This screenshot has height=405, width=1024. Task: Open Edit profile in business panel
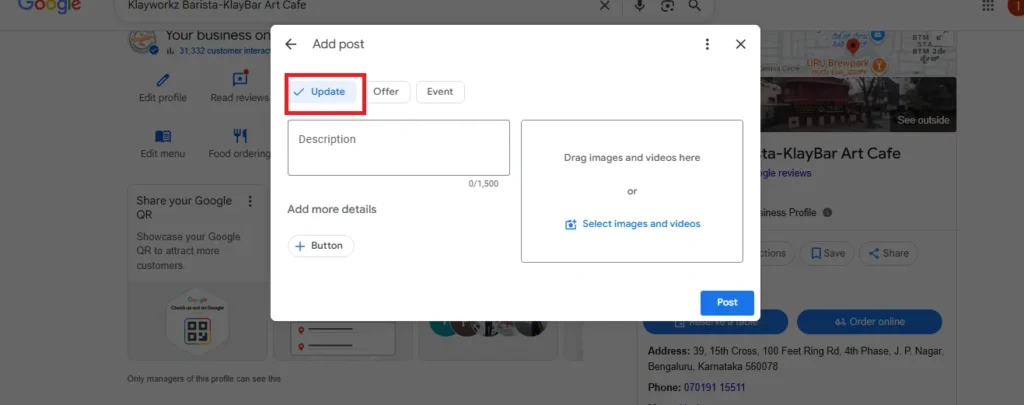pos(163,87)
